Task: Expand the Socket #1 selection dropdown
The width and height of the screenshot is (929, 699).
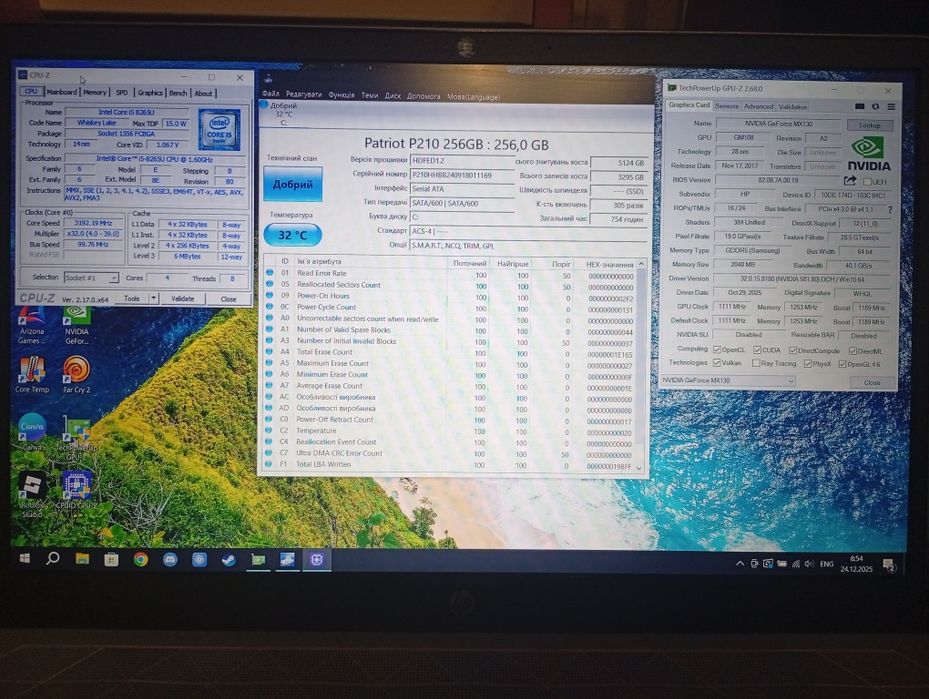Action: [x=113, y=278]
